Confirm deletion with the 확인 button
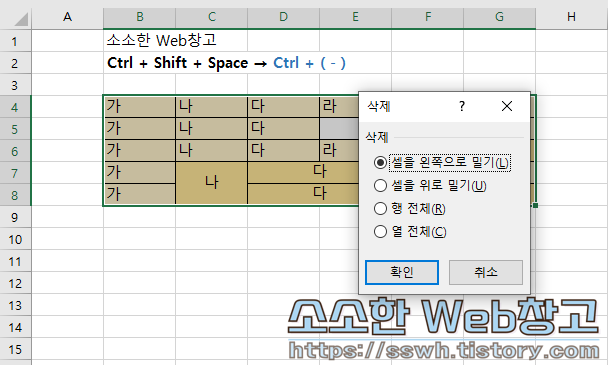Screen dimensions: 608x365 (x=402, y=272)
